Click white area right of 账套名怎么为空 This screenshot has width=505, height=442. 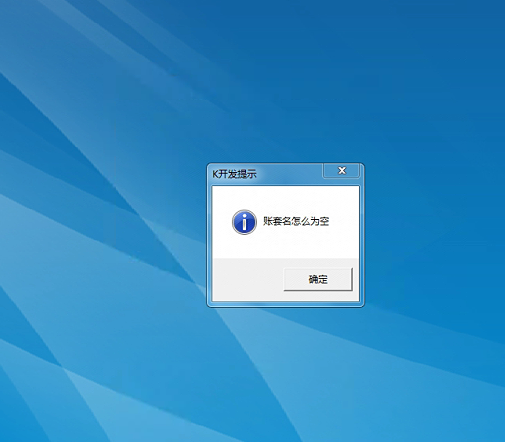[344, 221]
